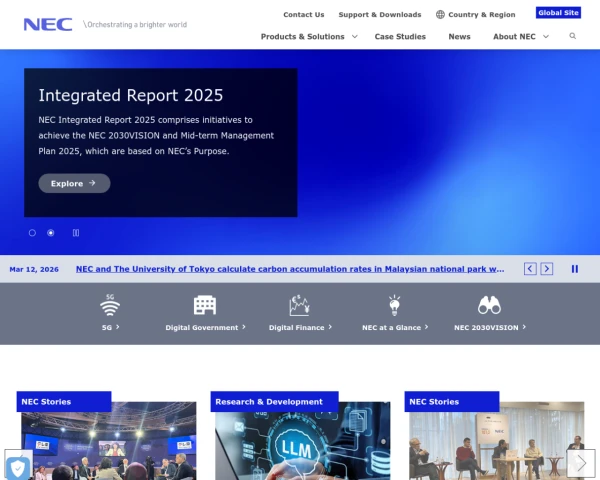
Task: Click the Explore button
Action: point(74,183)
